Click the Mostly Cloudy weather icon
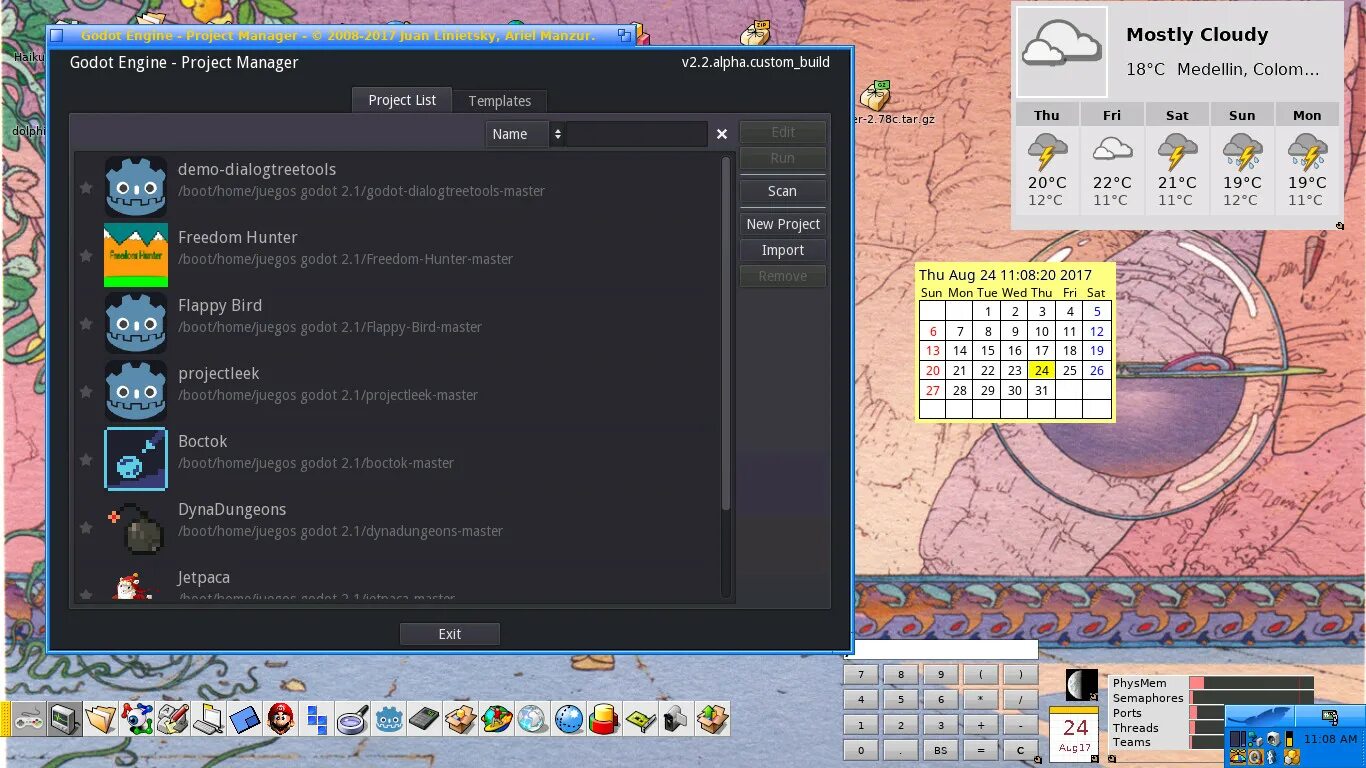 click(x=1062, y=52)
